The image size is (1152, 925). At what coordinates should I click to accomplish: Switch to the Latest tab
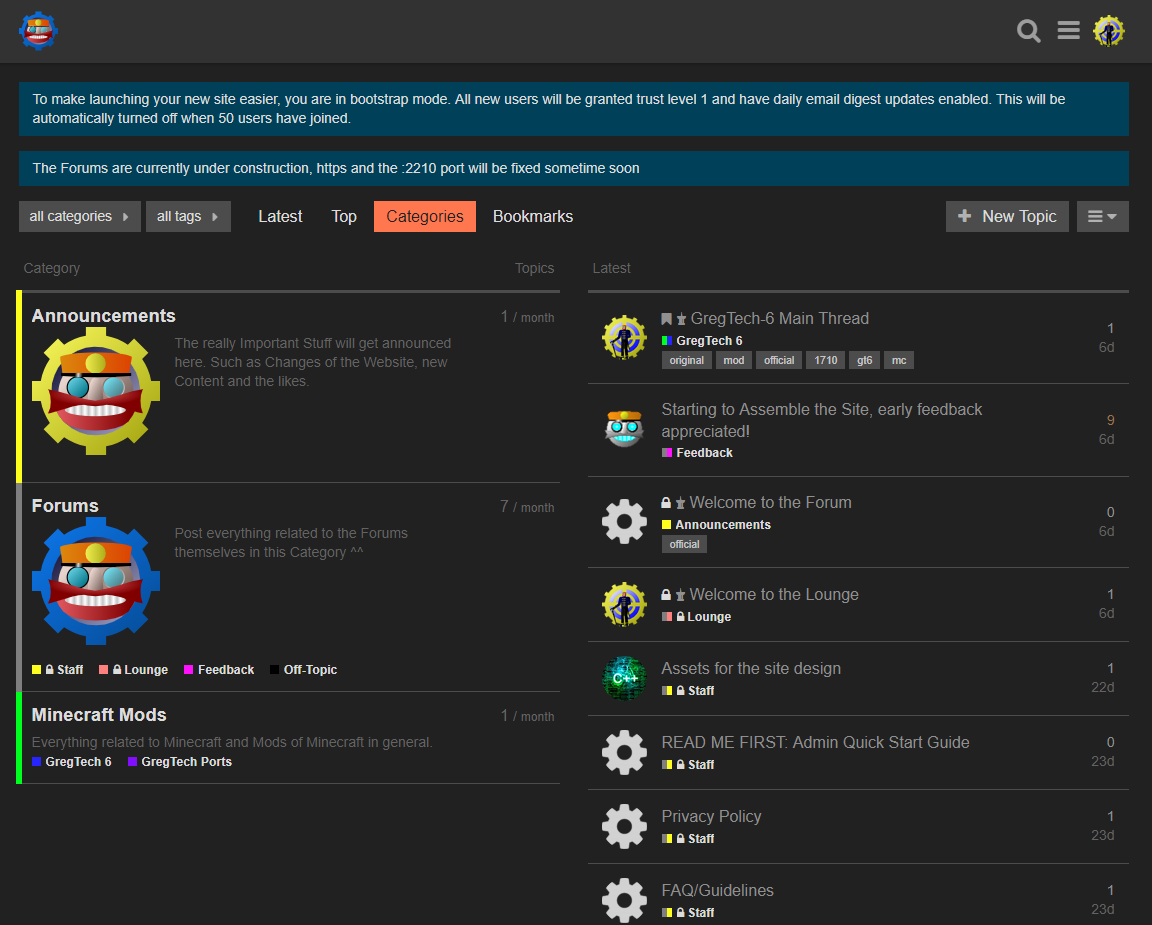click(280, 216)
